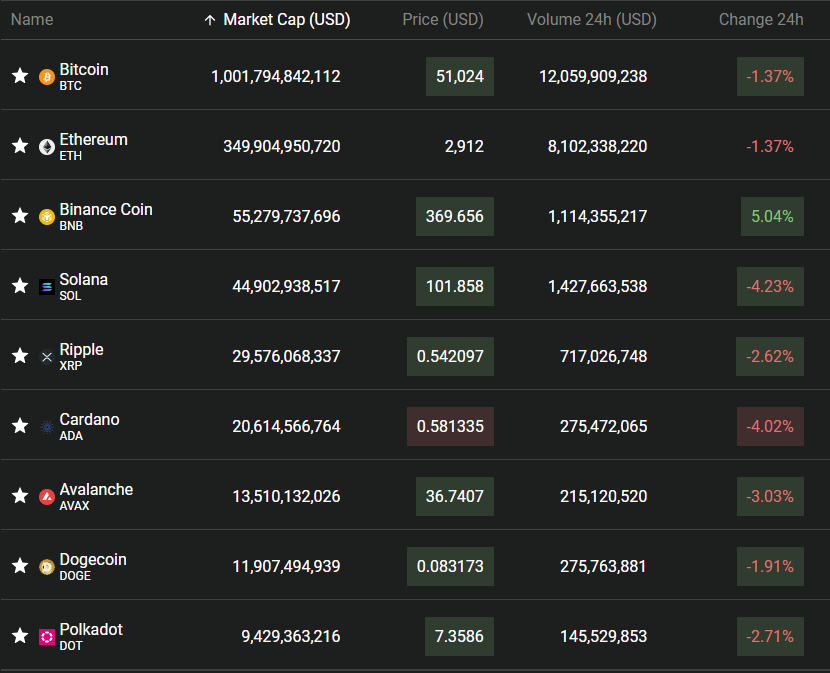Select Cardano market cap 20,614,566,764
This screenshot has height=673, width=830.
coord(286,426)
